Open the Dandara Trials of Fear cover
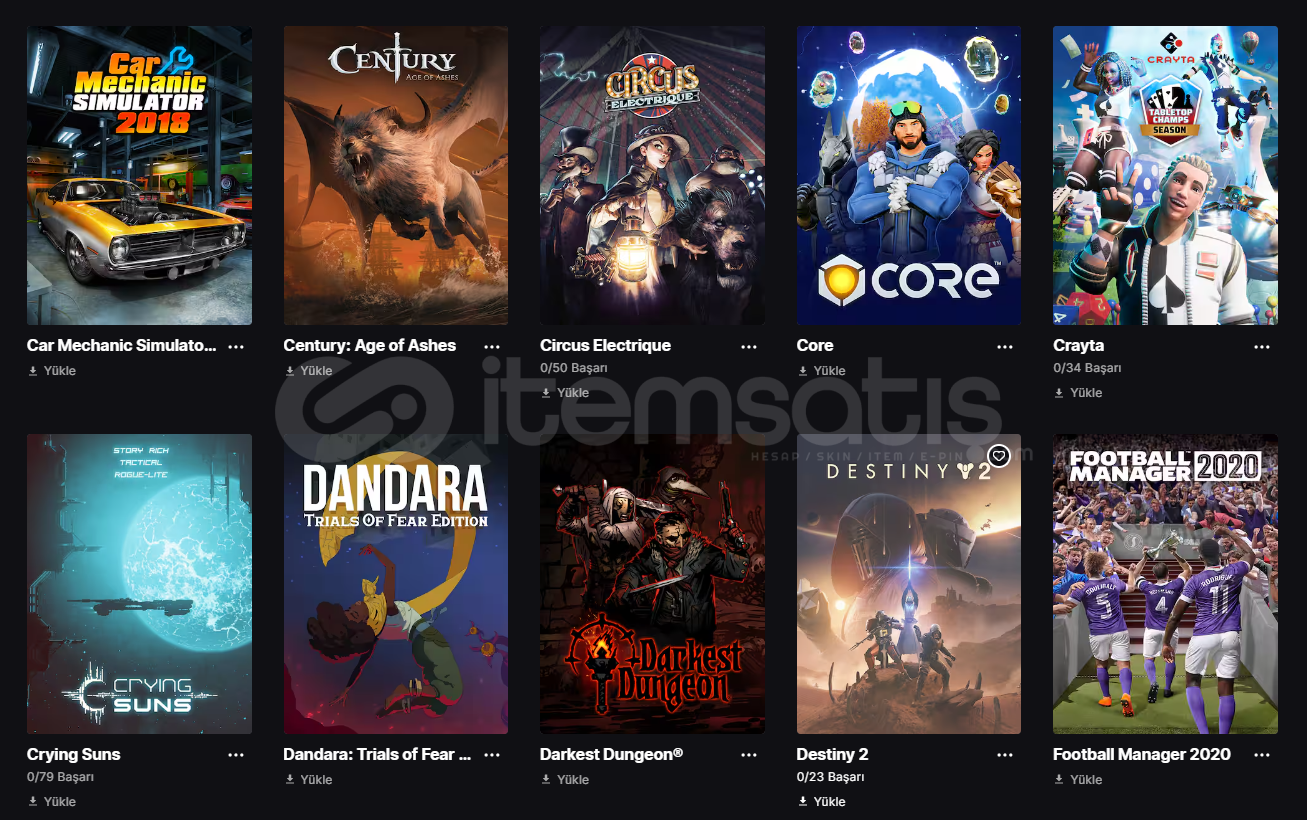 pos(396,584)
